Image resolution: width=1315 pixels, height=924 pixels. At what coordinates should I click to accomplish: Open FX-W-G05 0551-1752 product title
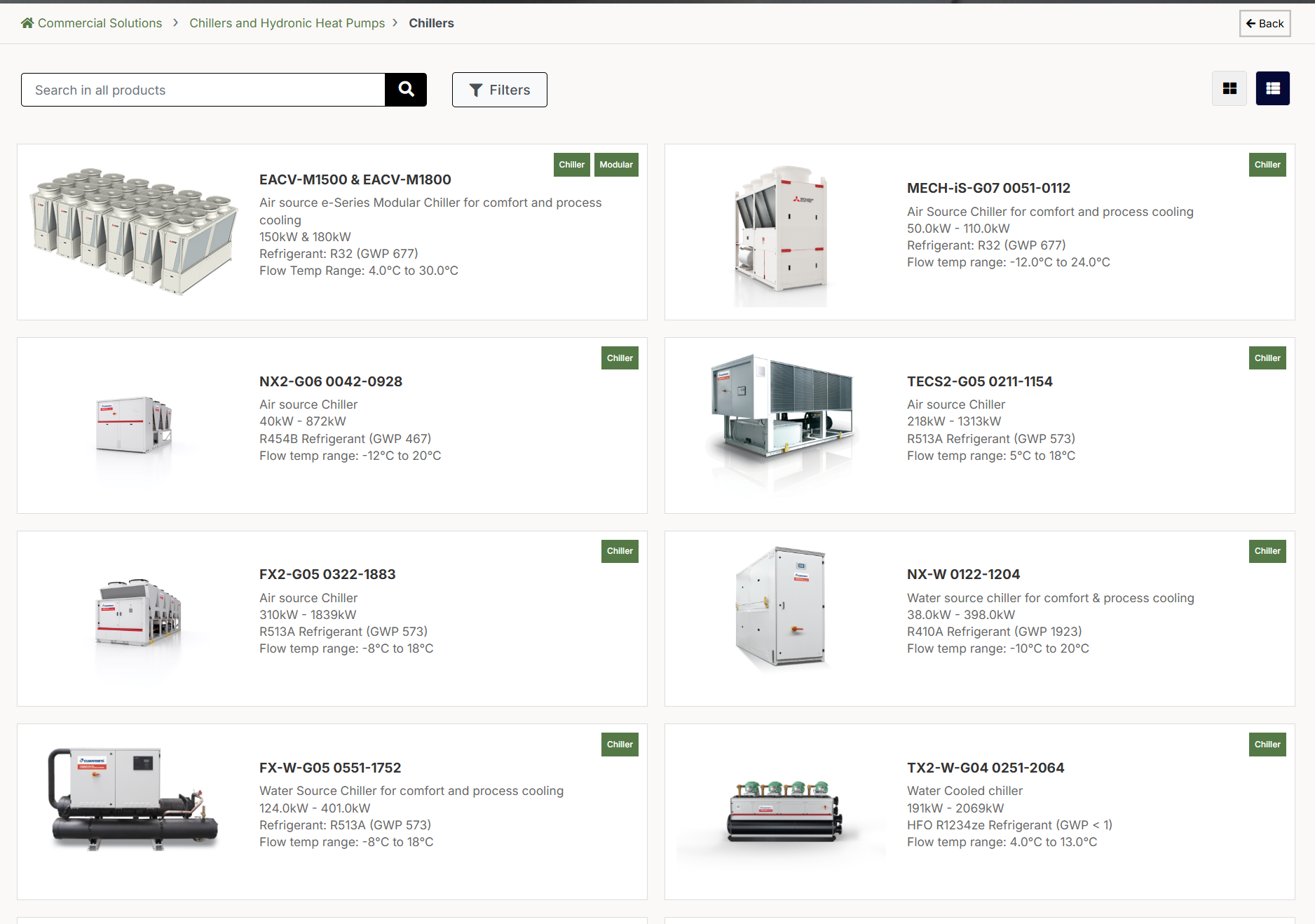[x=330, y=768]
